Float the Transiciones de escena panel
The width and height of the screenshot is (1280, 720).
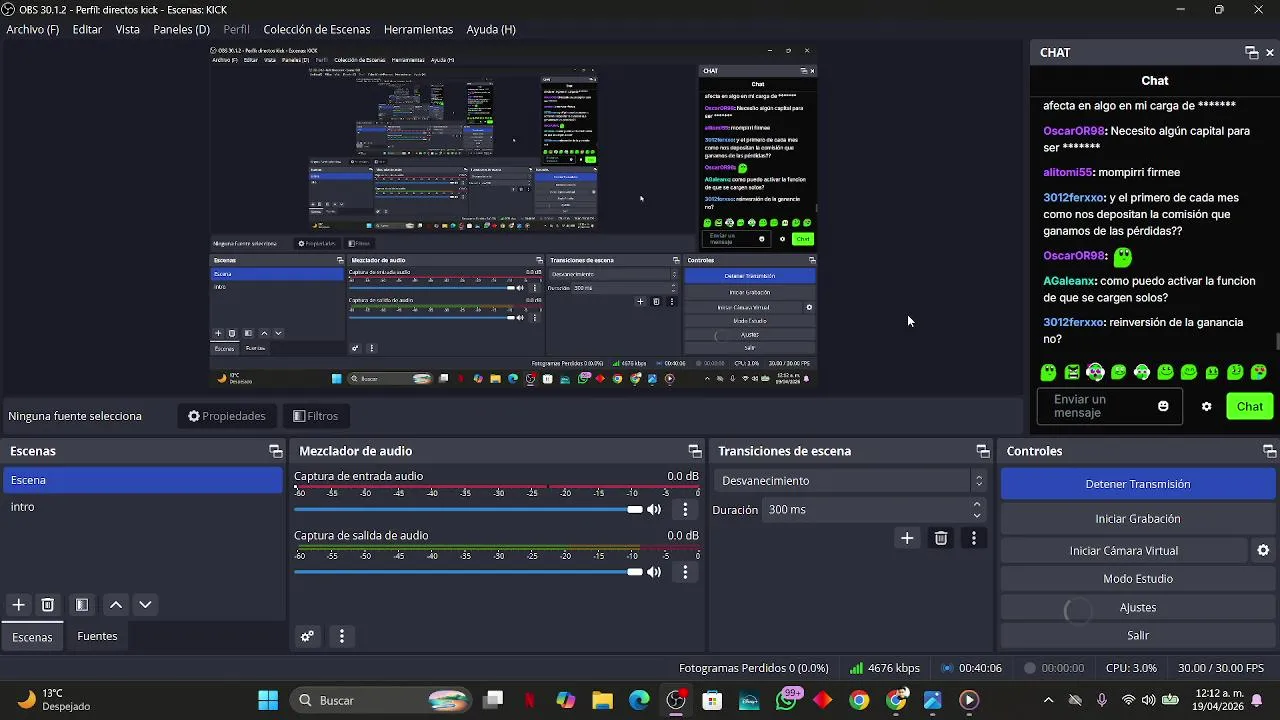click(983, 451)
